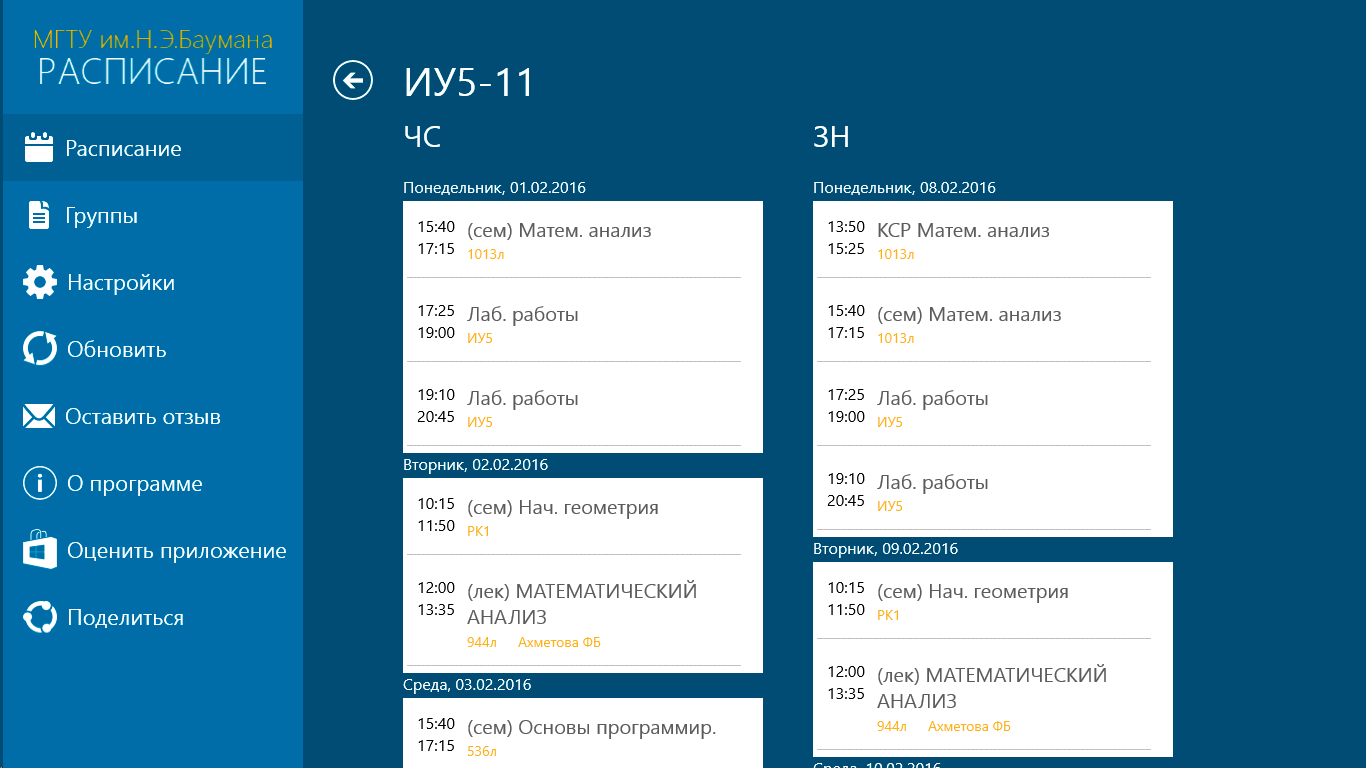Click the calendar icon for Расписание
The height and width of the screenshot is (768, 1366).
pos(38,148)
